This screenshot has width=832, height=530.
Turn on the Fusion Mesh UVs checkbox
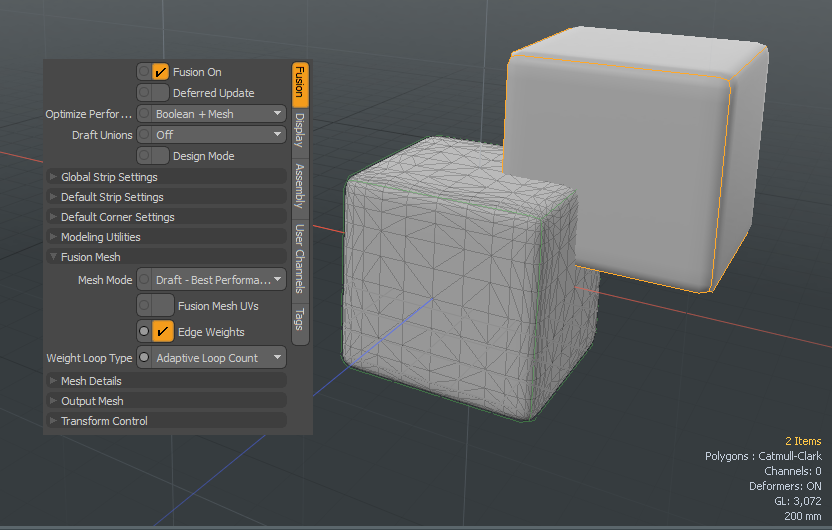[162, 306]
